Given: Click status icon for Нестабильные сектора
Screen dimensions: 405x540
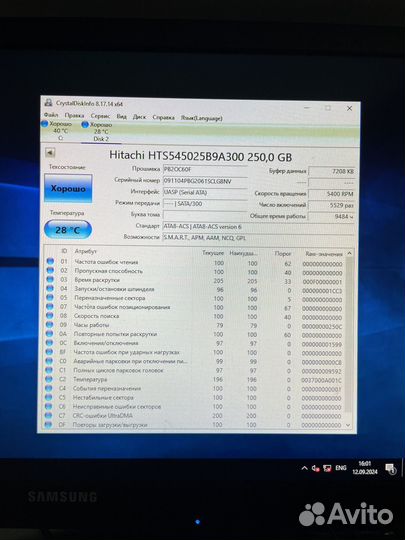Looking at the screenshot, I should pos(49,397).
